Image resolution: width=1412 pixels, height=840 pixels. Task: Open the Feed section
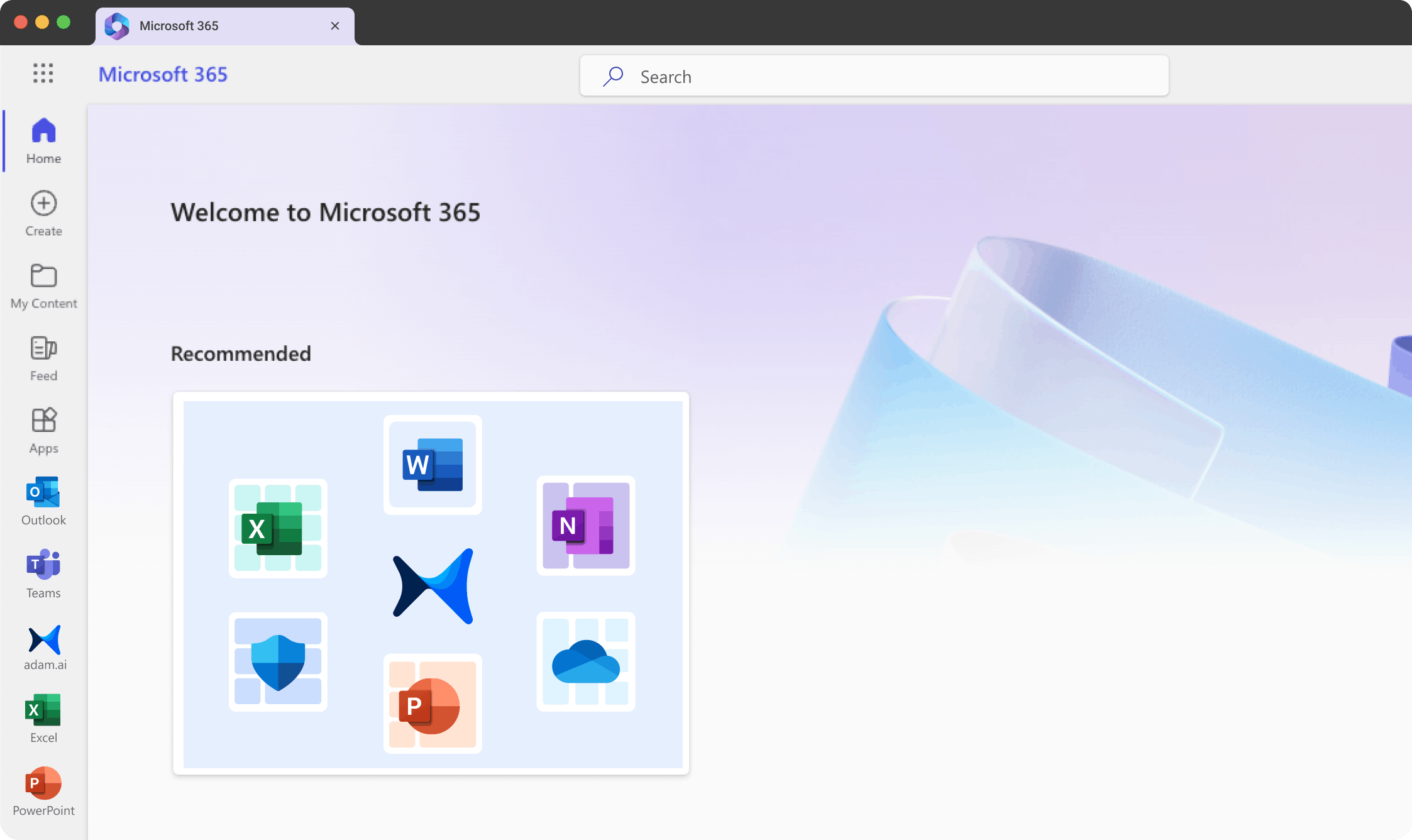[x=43, y=358]
